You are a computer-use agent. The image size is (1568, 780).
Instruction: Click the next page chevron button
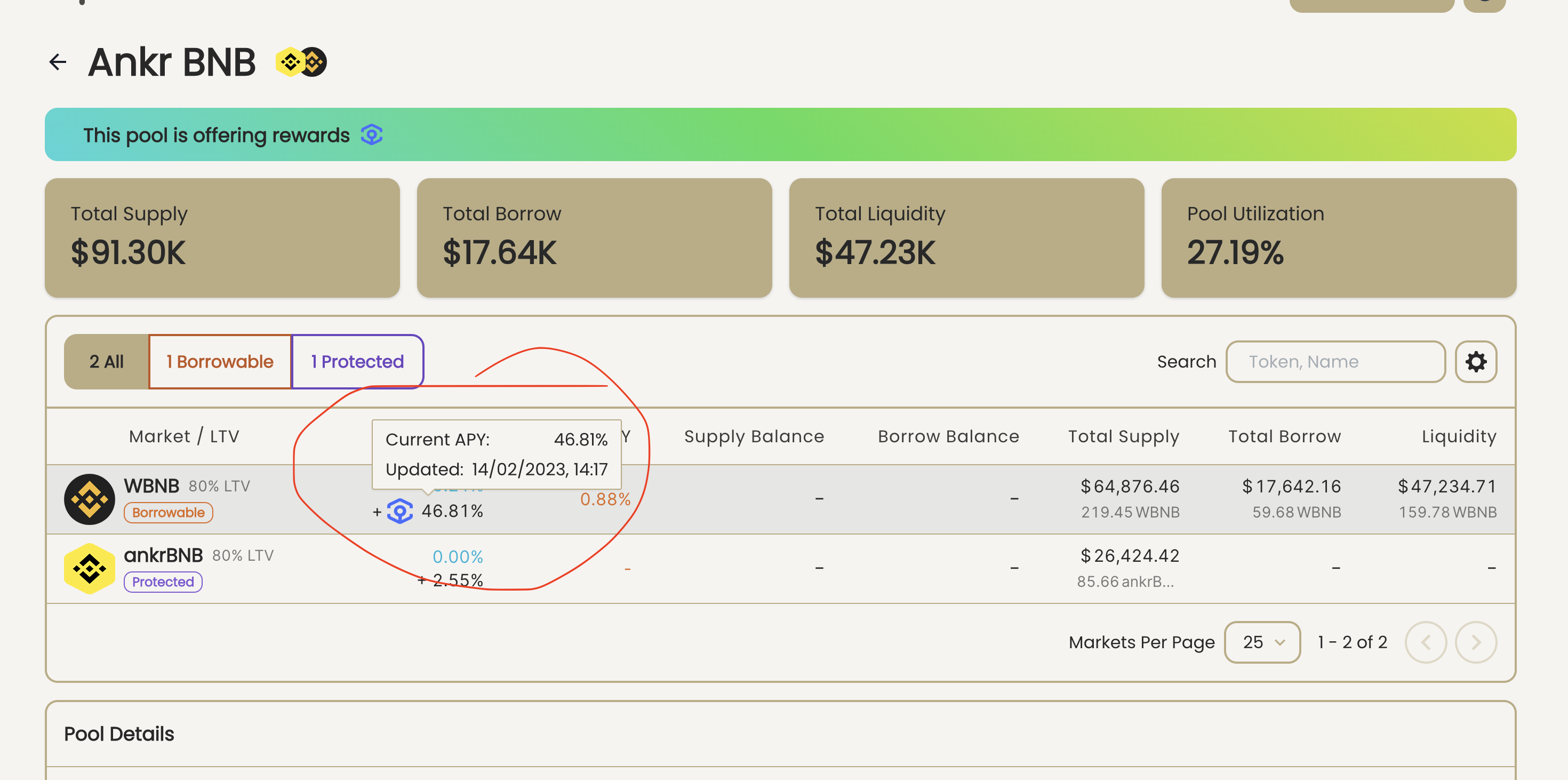[x=1476, y=642]
